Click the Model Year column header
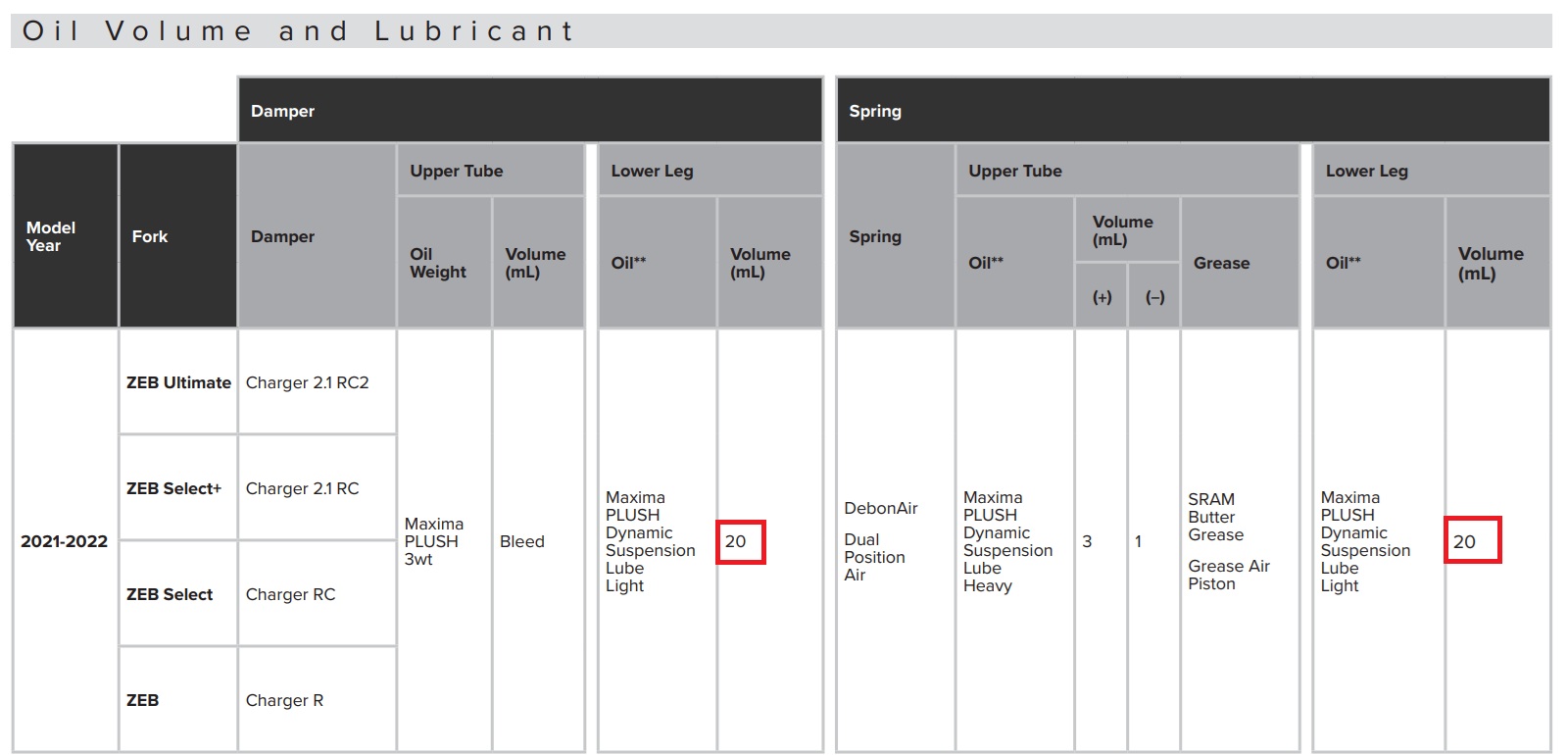The image size is (1568, 755). [66, 236]
